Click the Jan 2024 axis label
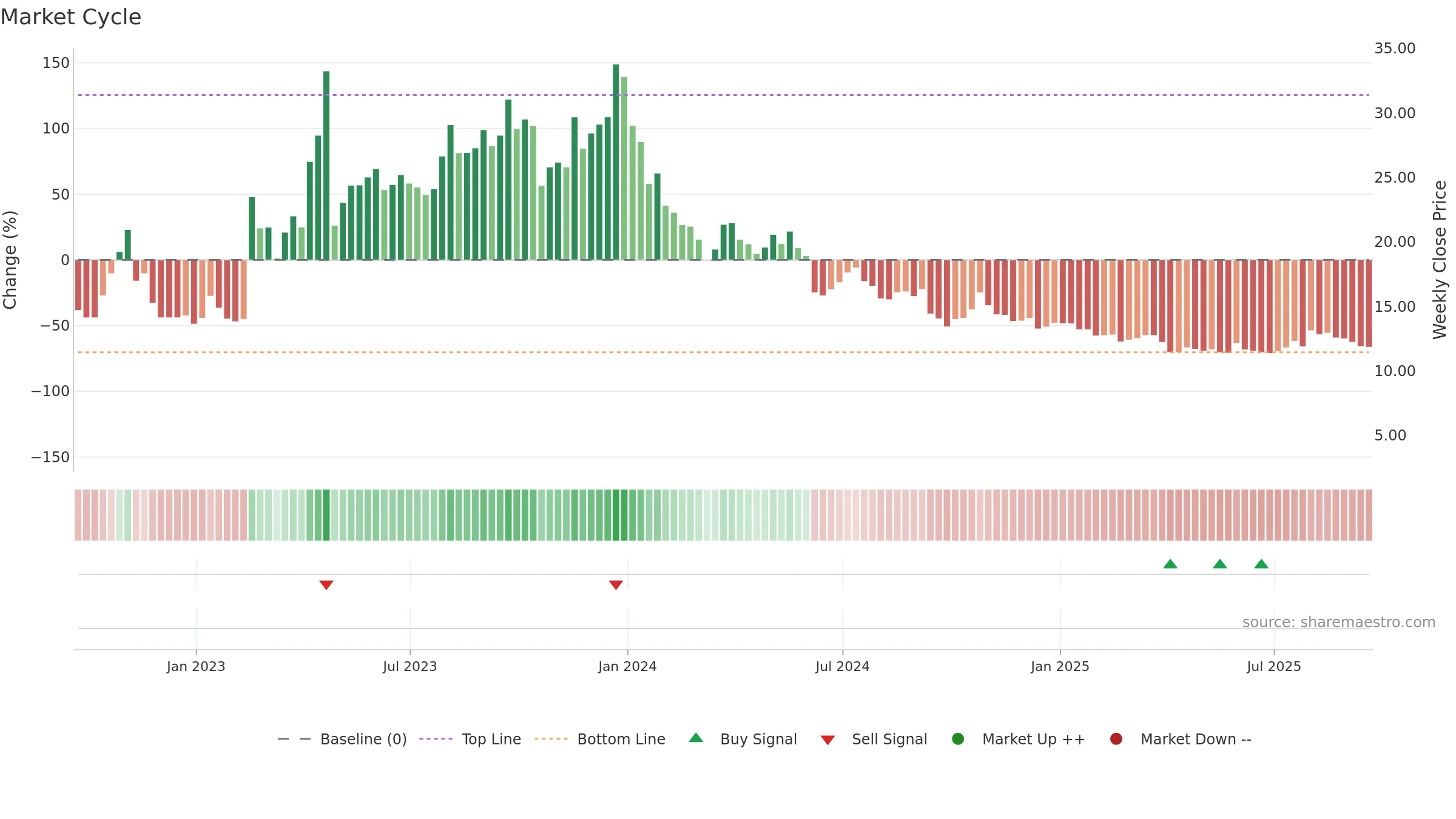Image resolution: width=1456 pixels, height=819 pixels. click(627, 666)
